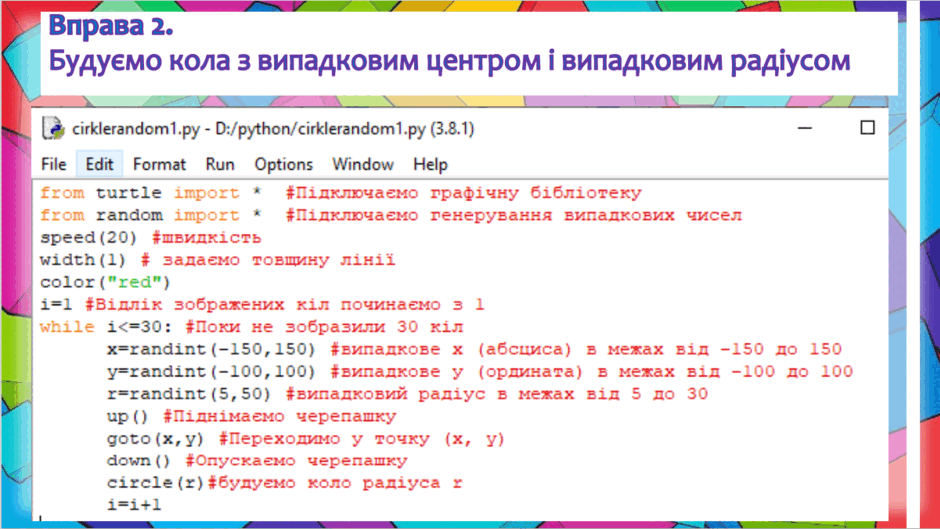Click the 'down()' code line
Screen dimensions: 940x529
[138, 461]
